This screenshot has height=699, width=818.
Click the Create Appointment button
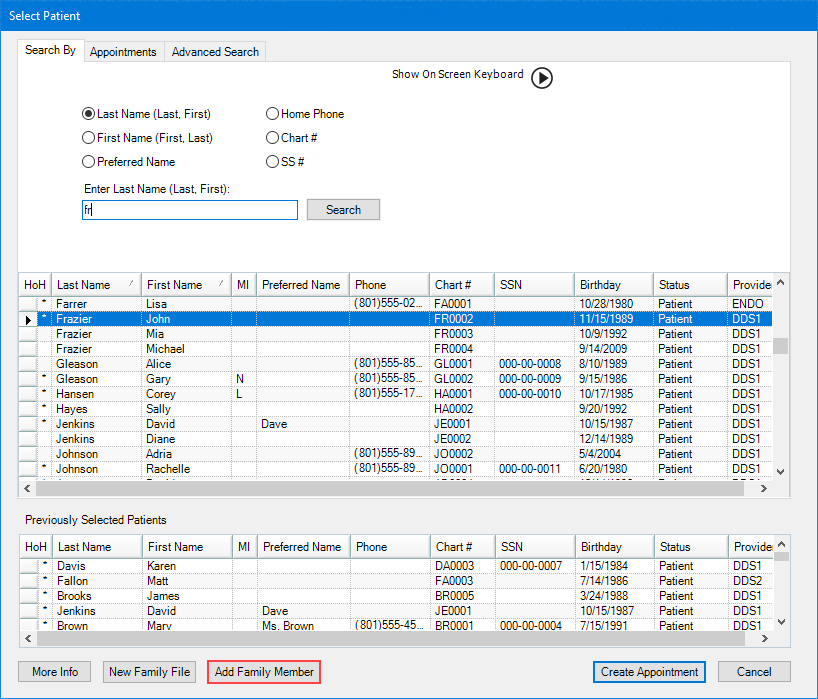tap(649, 672)
